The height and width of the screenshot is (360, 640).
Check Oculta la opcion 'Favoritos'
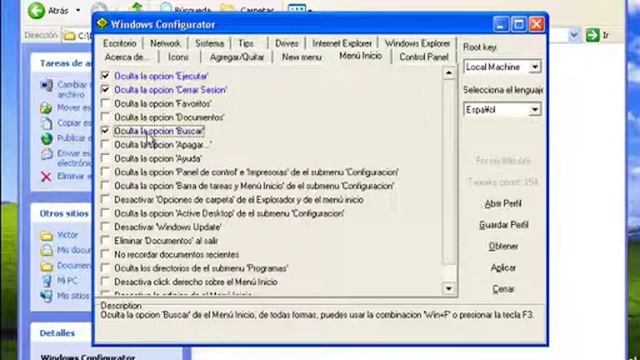pyautogui.click(x=105, y=103)
